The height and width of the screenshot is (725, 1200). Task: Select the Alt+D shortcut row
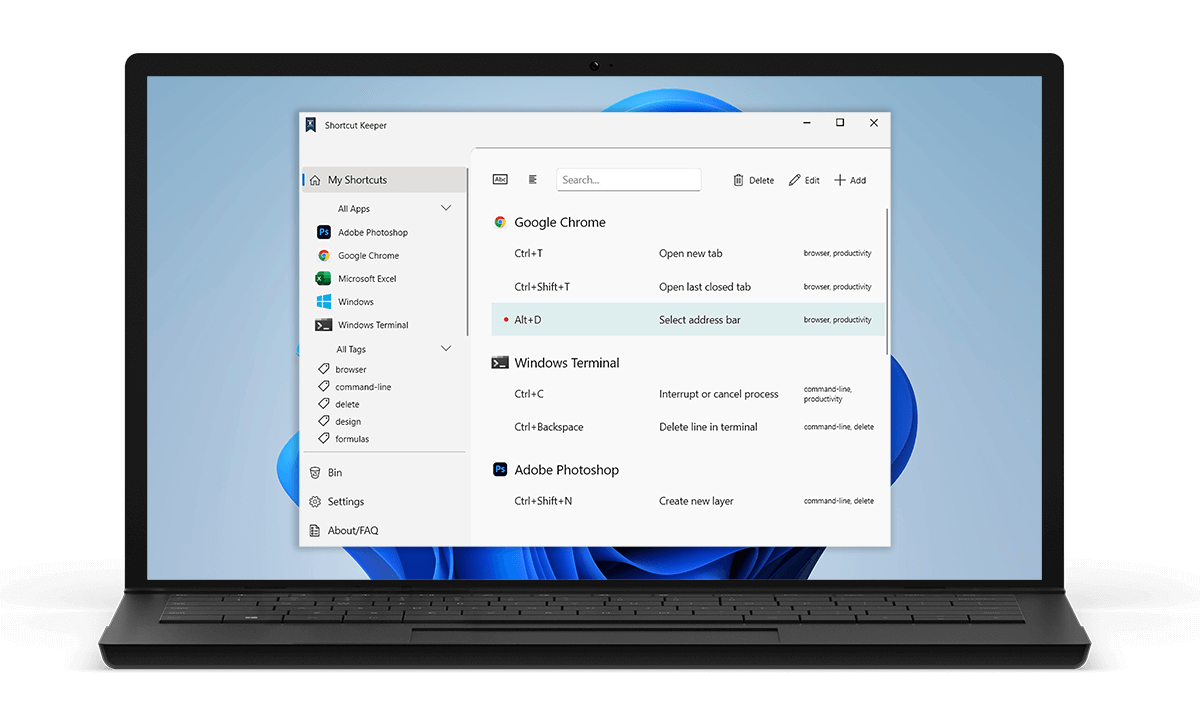688,320
